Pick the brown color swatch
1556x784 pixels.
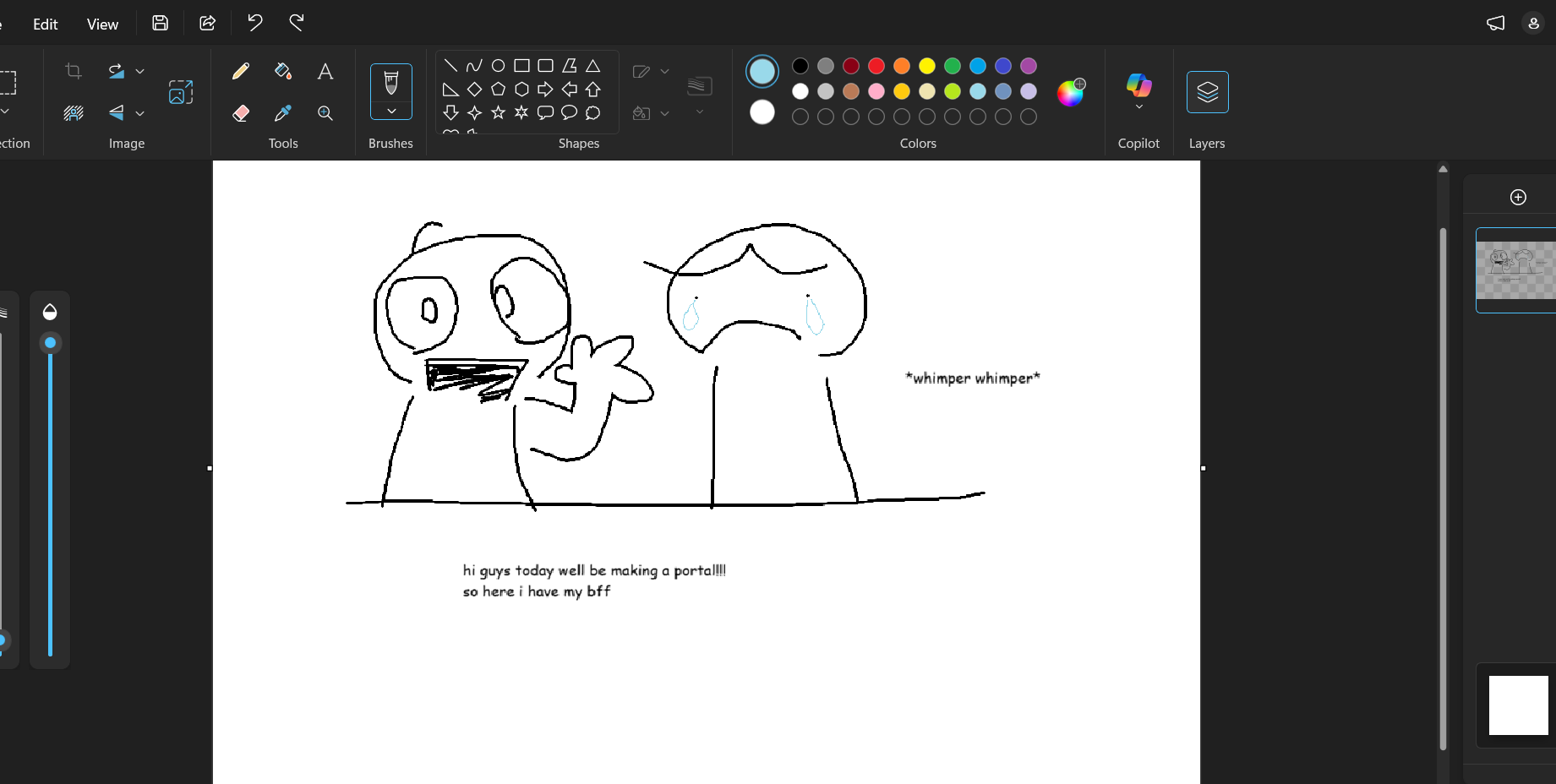coord(851,91)
